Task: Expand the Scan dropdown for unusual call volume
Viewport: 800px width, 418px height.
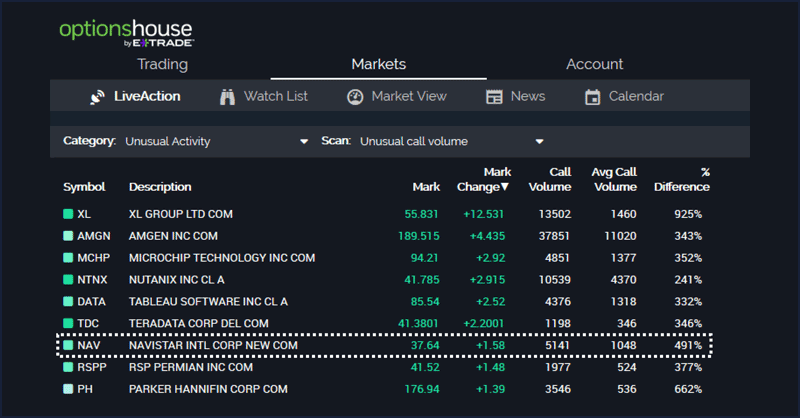Action: [451, 141]
